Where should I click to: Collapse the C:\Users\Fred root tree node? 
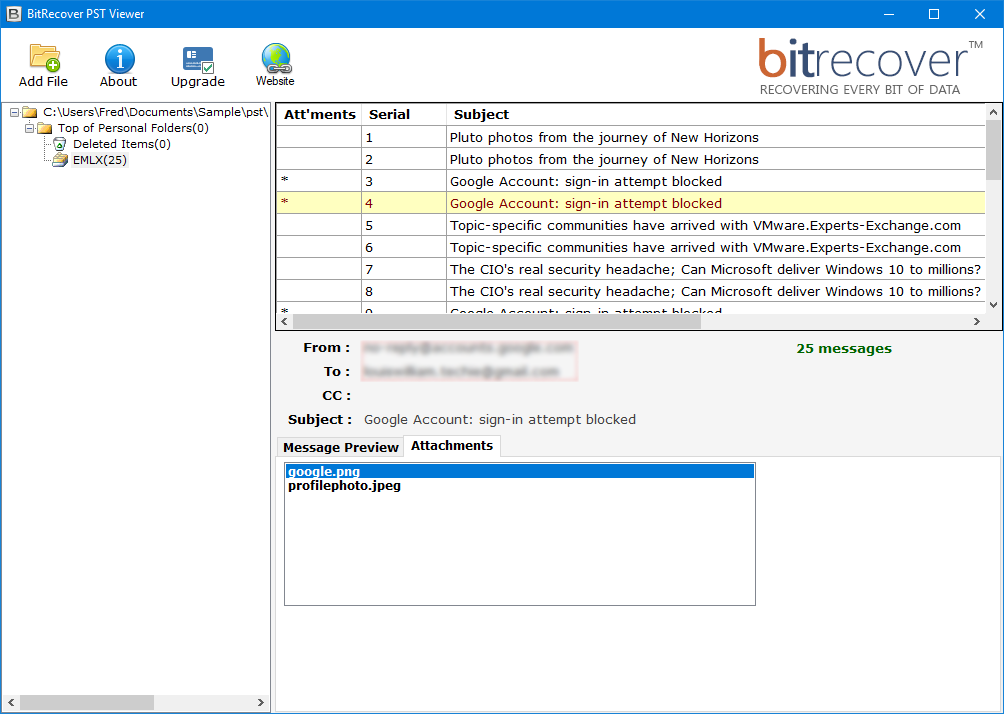14,112
